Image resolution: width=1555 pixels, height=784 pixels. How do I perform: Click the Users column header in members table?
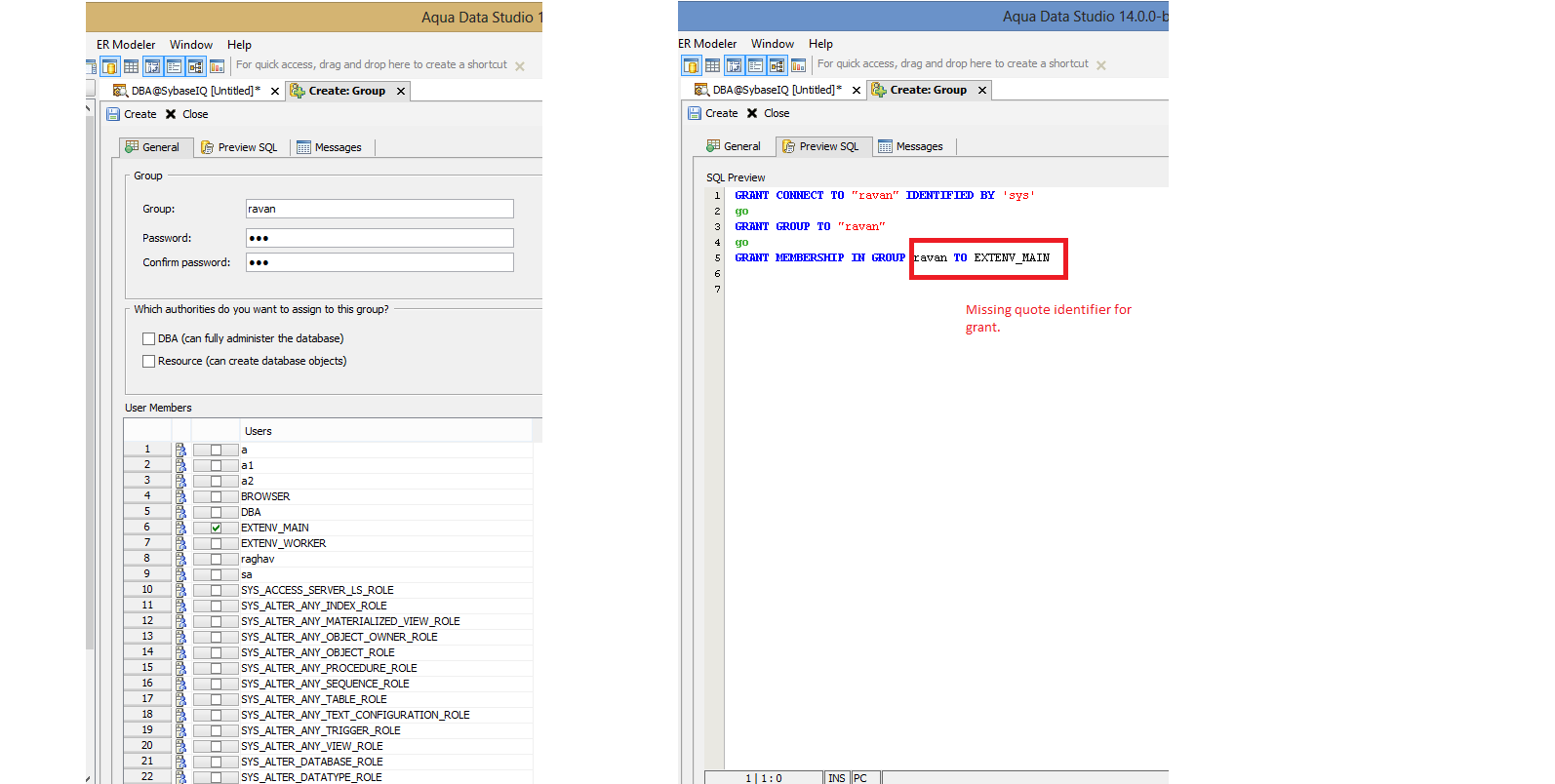pyautogui.click(x=386, y=431)
